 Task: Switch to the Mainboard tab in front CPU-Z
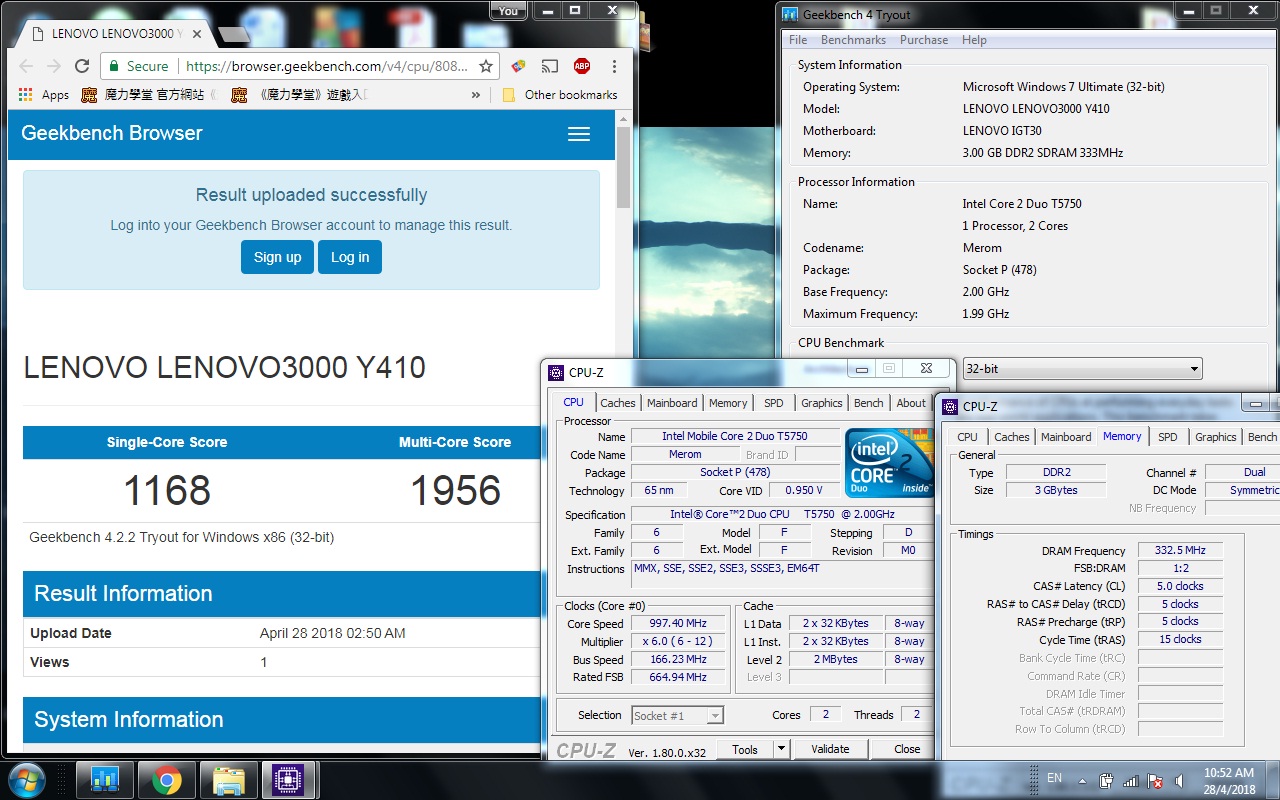tap(672, 403)
